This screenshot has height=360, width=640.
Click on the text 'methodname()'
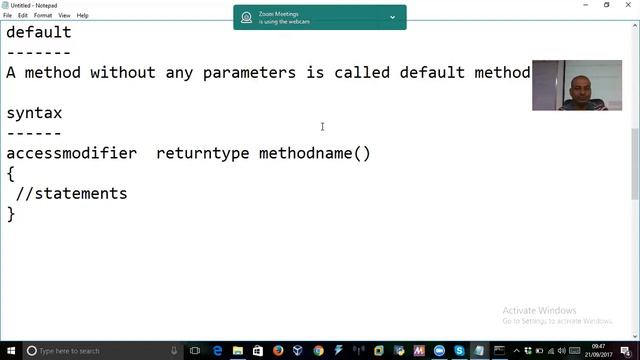[x=315, y=153]
